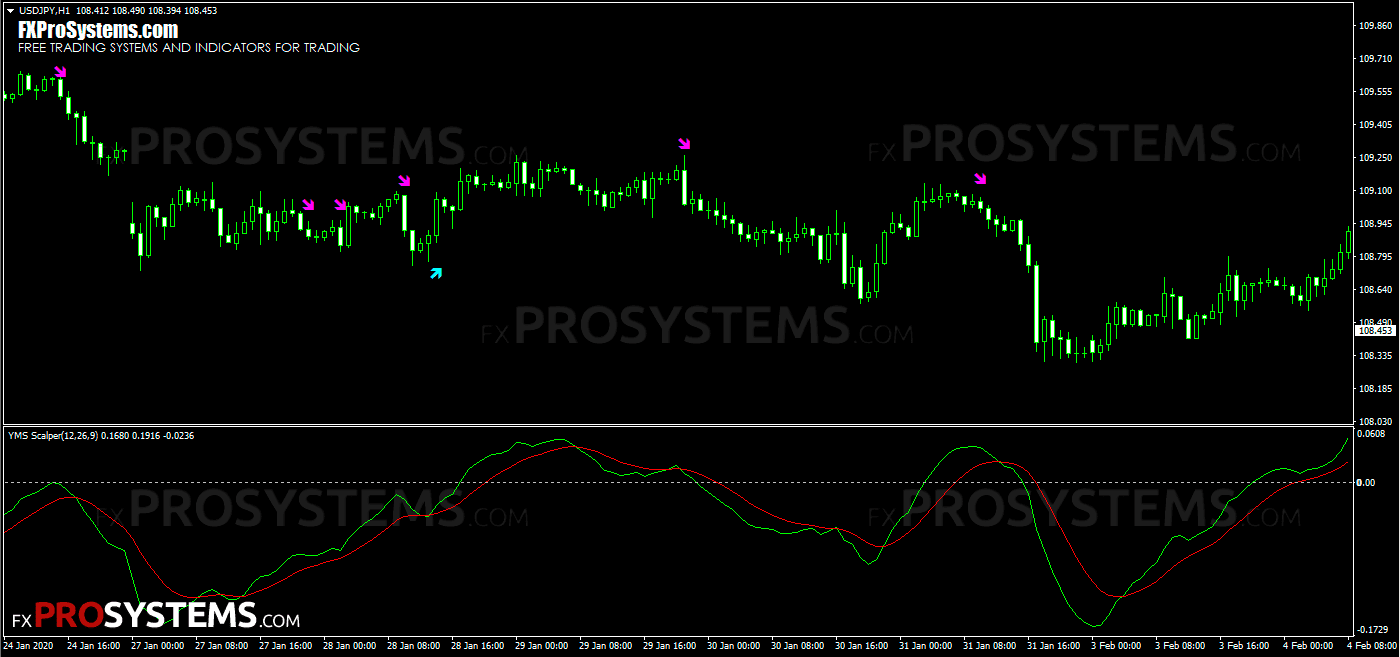Select the cyan buy arrow below the candles

tap(436, 273)
